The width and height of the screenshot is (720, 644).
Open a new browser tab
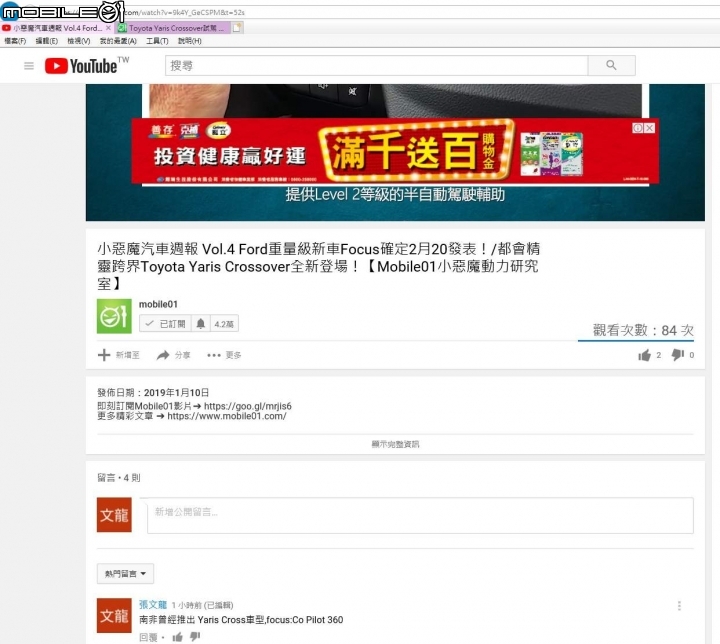click(x=237, y=28)
